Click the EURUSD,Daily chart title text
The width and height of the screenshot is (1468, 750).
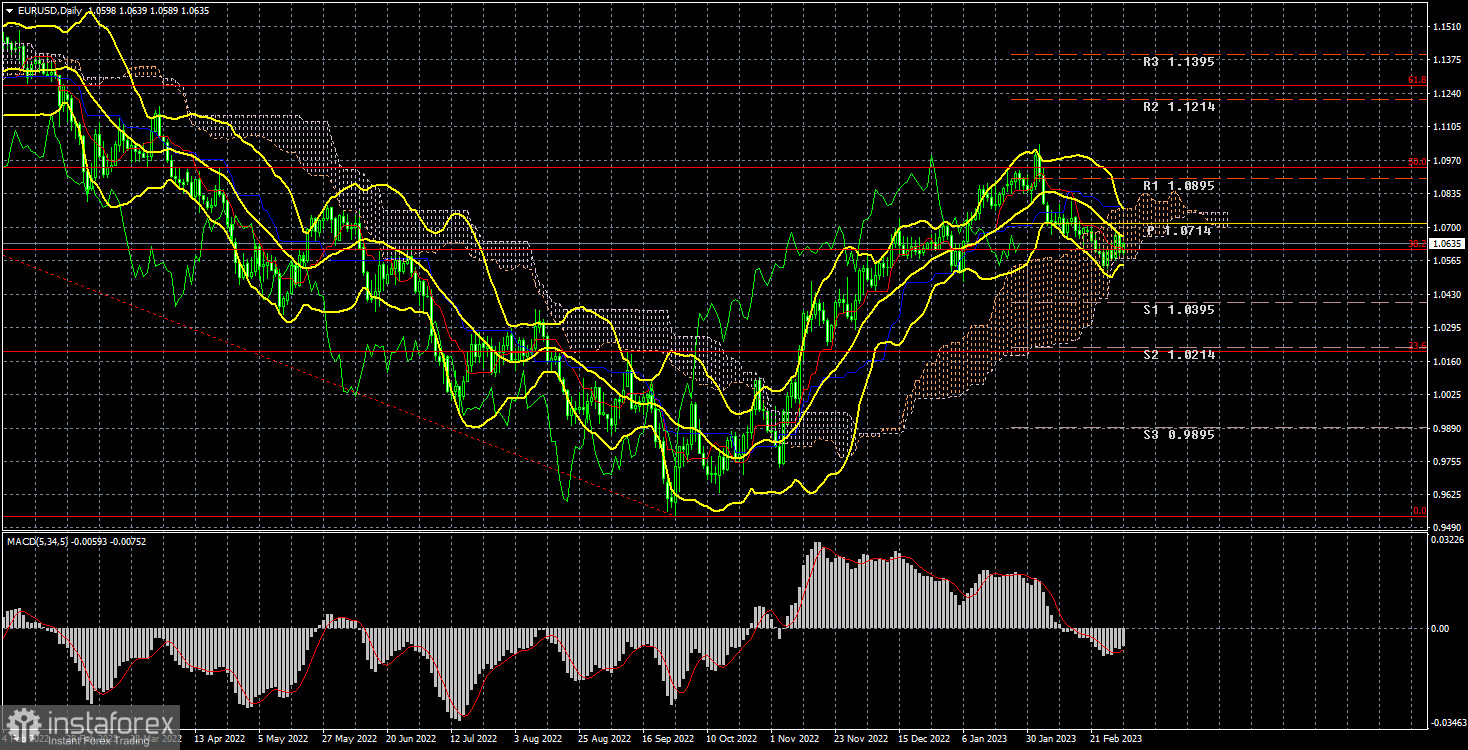[x=48, y=9]
